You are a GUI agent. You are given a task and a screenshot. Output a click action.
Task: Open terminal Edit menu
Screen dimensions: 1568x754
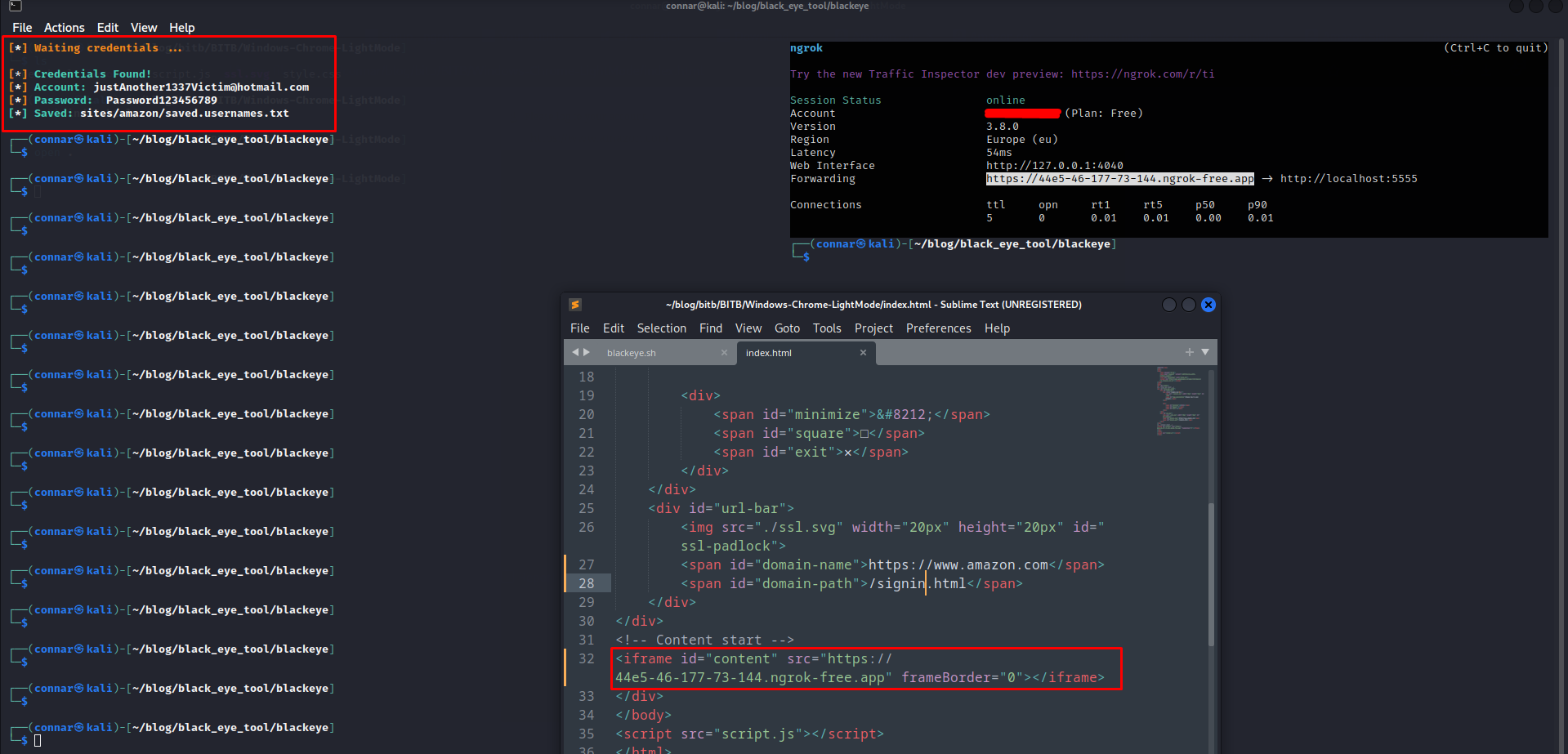[x=108, y=28]
